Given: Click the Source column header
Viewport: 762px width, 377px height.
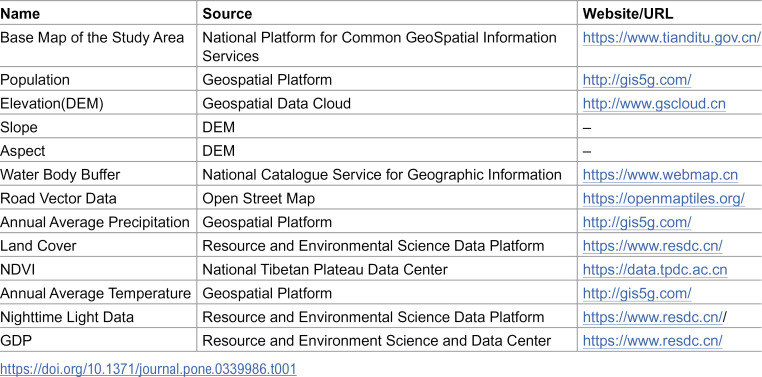Looking at the screenshot, I should pos(227,14).
